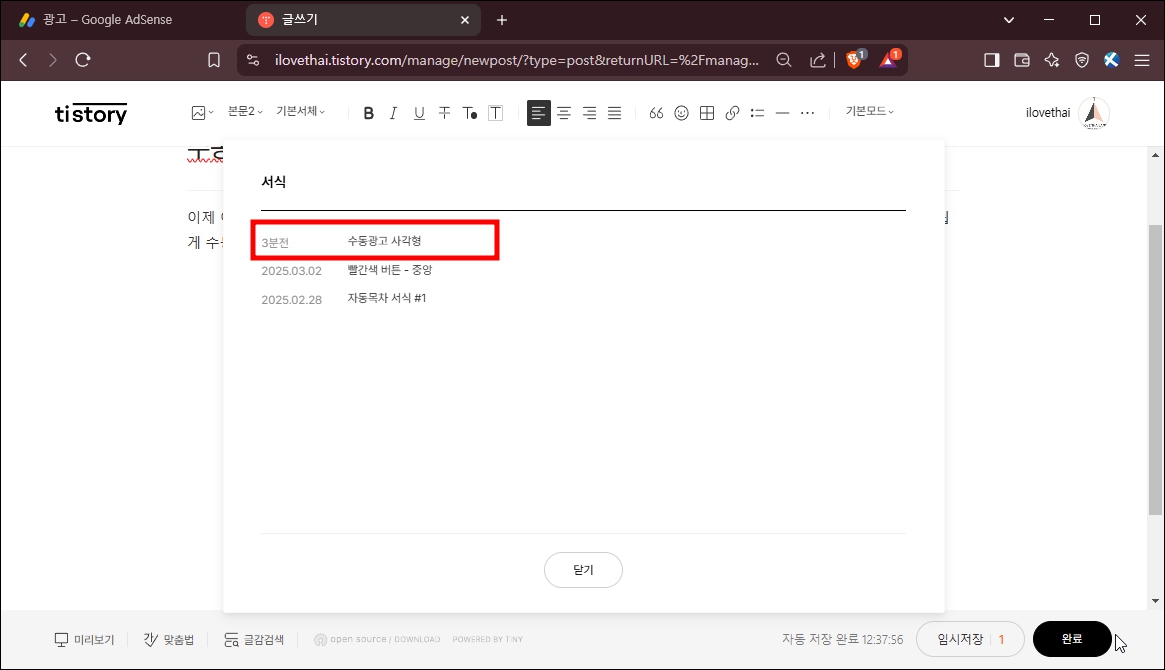
Task: Open the 기본모드 editor mode dropdown
Action: [x=866, y=111]
